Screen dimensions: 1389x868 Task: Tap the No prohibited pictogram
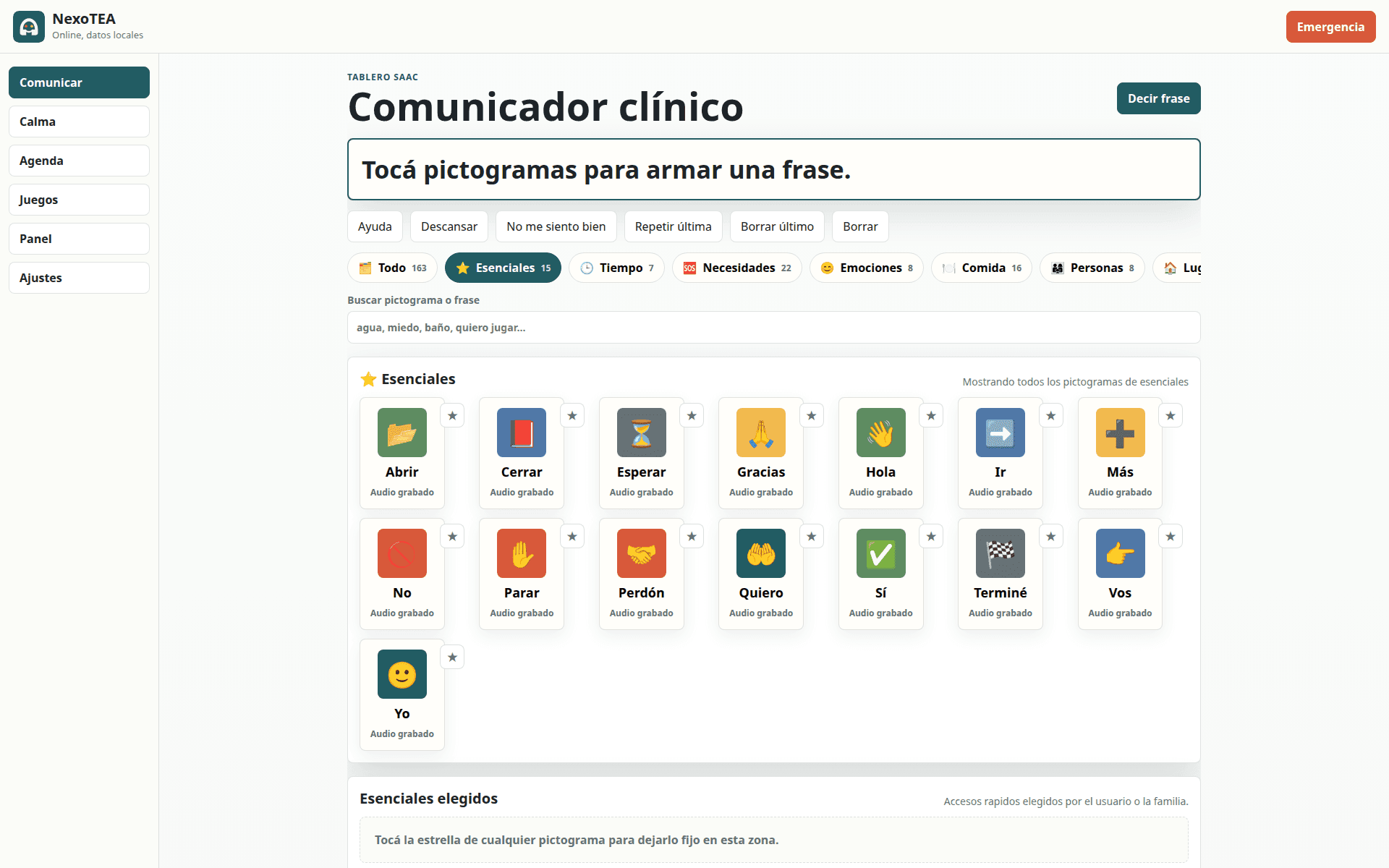402,574
